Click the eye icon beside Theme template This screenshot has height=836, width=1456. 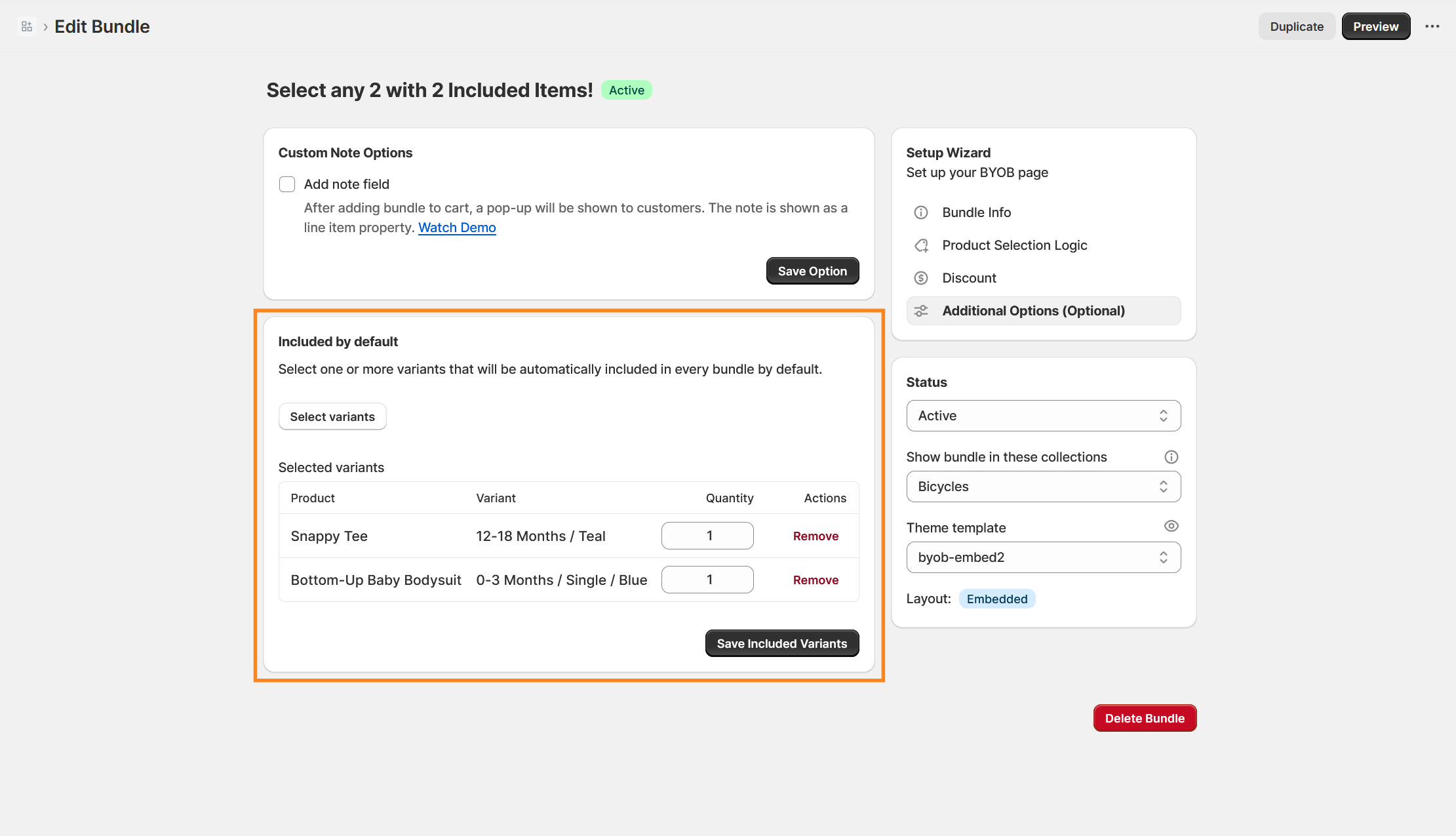click(x=1171, y=526)
